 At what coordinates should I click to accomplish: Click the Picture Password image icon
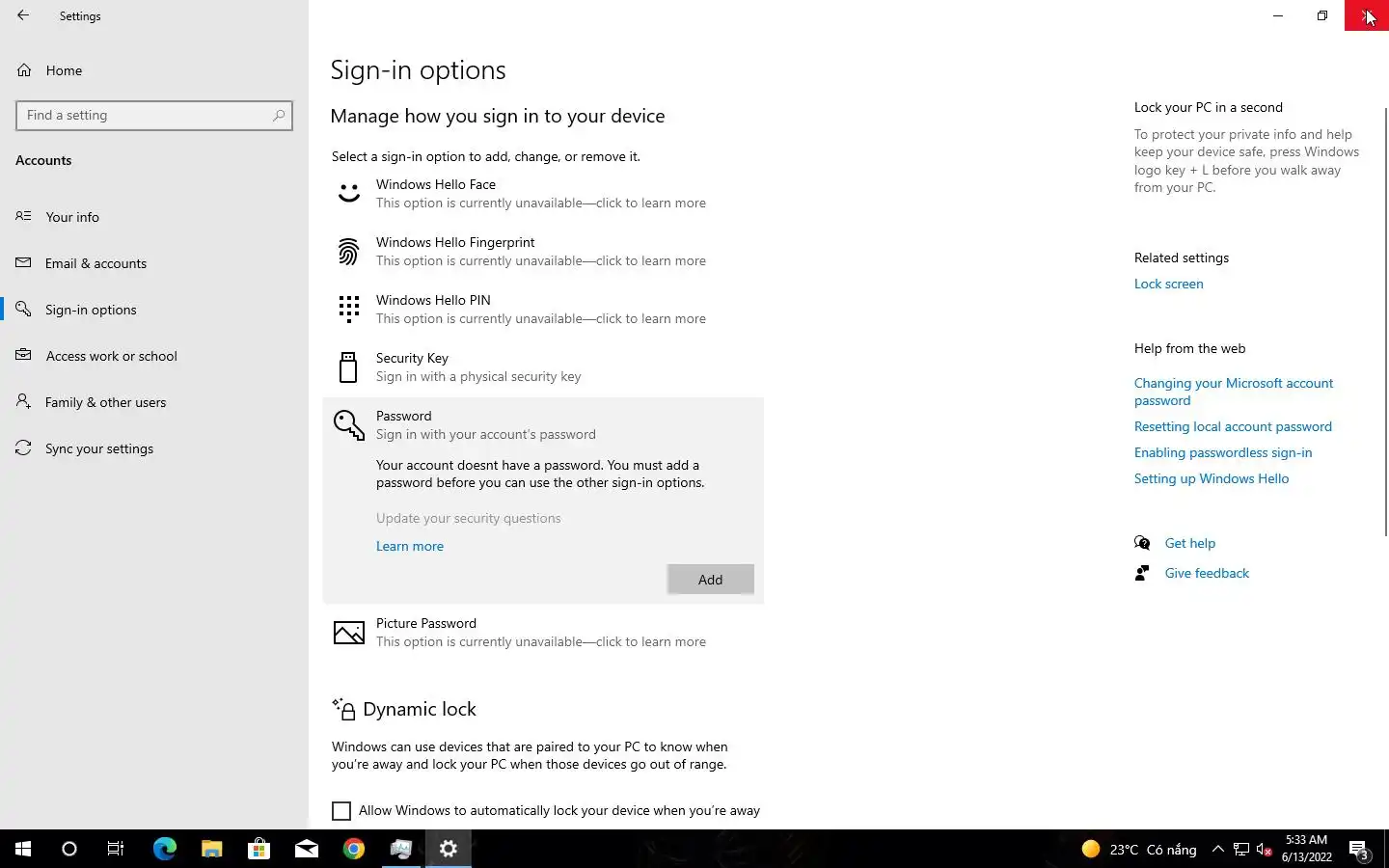(348, 633)
